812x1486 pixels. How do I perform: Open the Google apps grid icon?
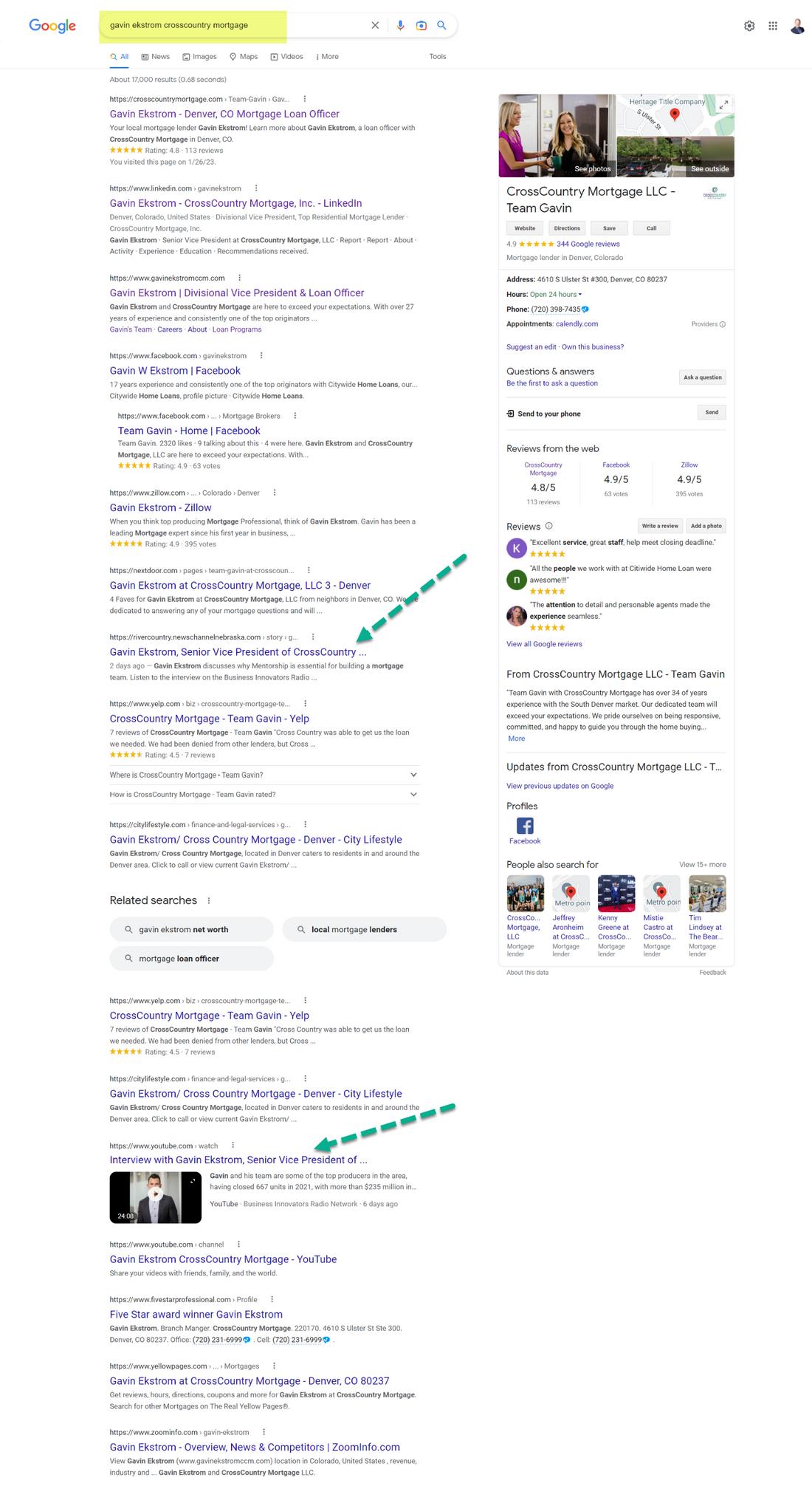coord(773,26)
